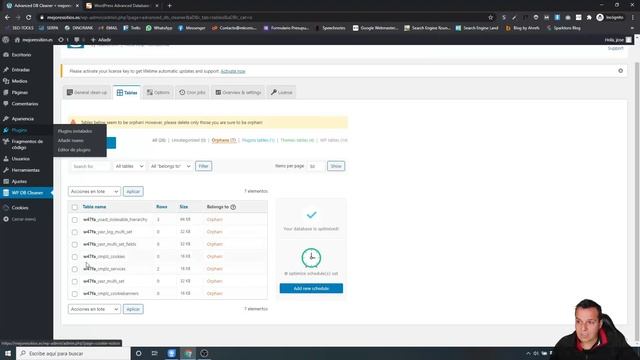Switch to the Options tab
Screen dimensions: 640x360
coord(158,93)
